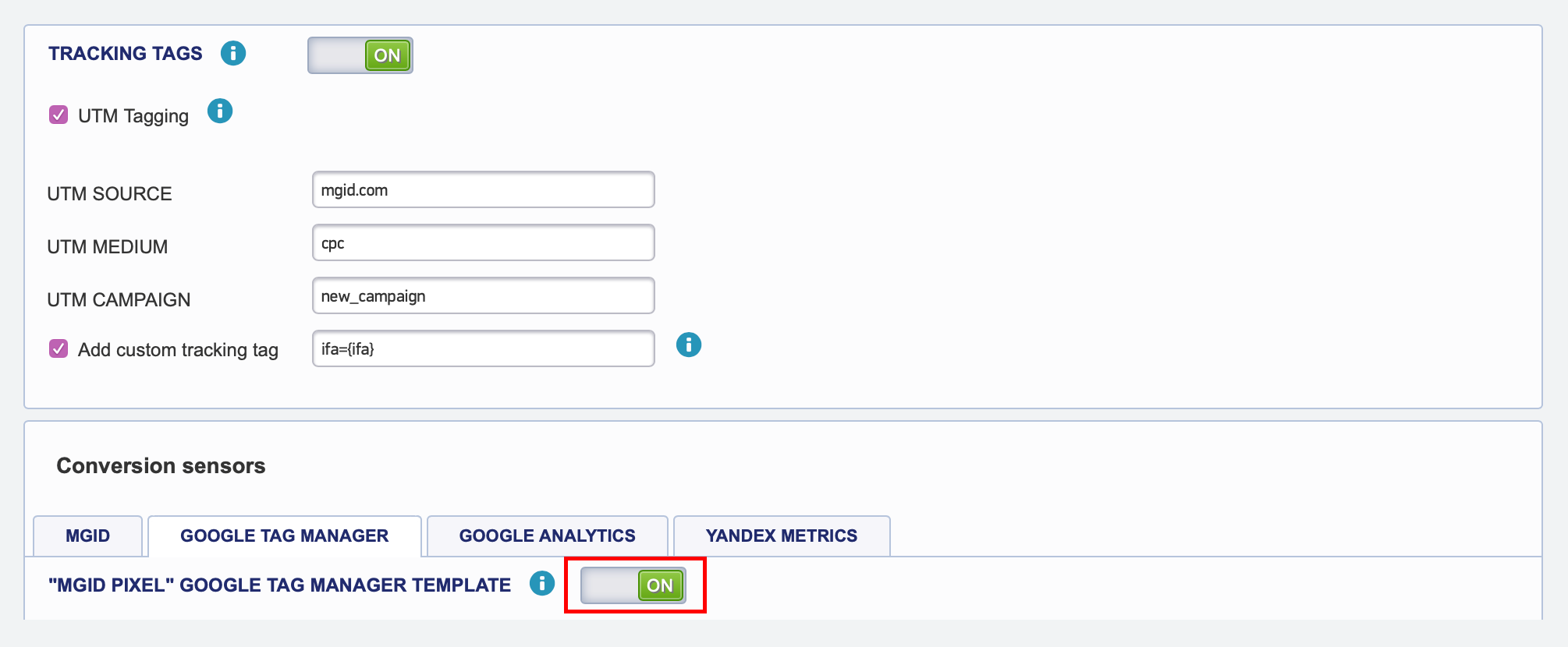Select the GOOGLE TAG MANAGER tab
Image resolution: width=1568 pixels, height=647 pixels.
(285, 536)
